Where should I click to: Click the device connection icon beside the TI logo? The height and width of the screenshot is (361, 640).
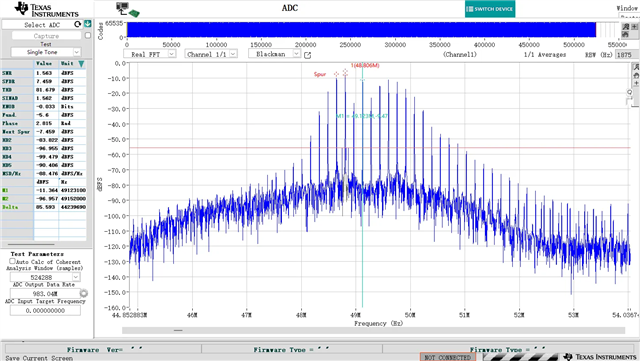point(128,10)
